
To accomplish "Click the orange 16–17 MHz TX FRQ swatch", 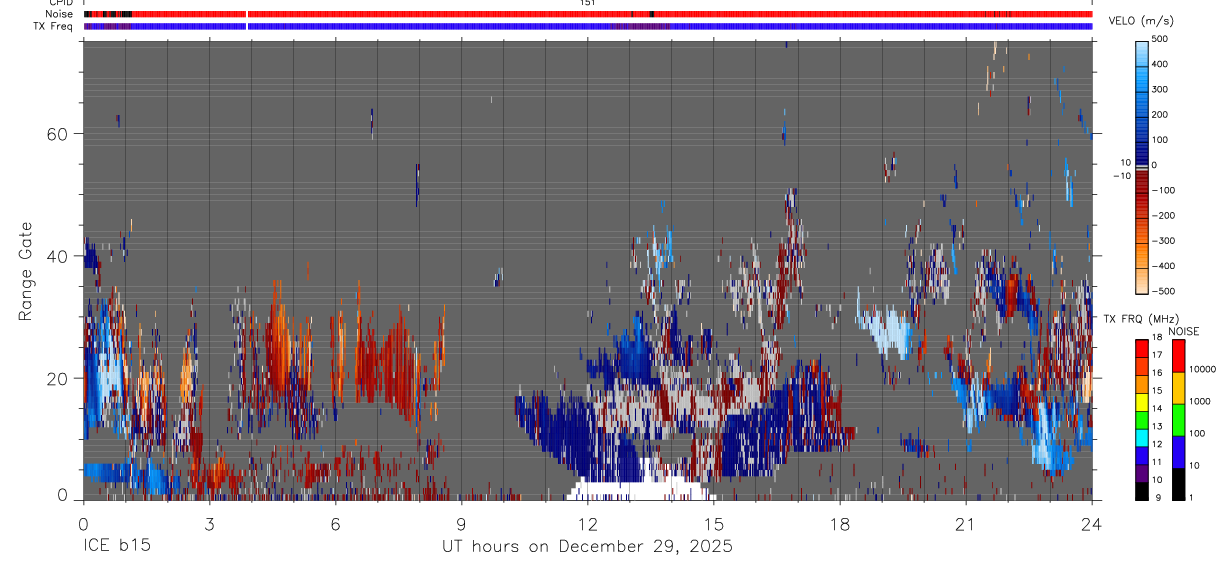I will click(1142, 365).
